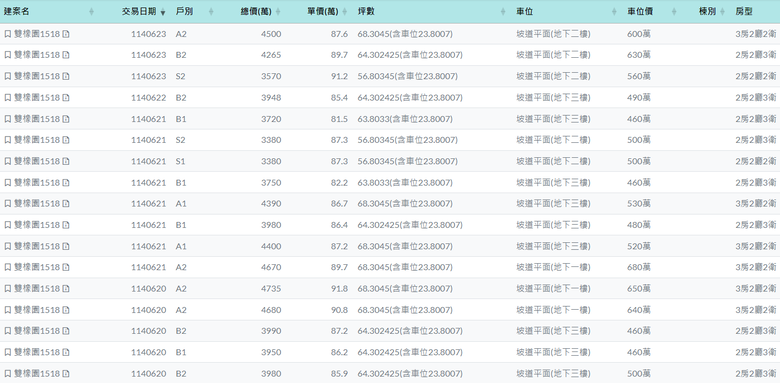
Task: Open document icon in row with unit price 81.5
Action: pos(66,119)
